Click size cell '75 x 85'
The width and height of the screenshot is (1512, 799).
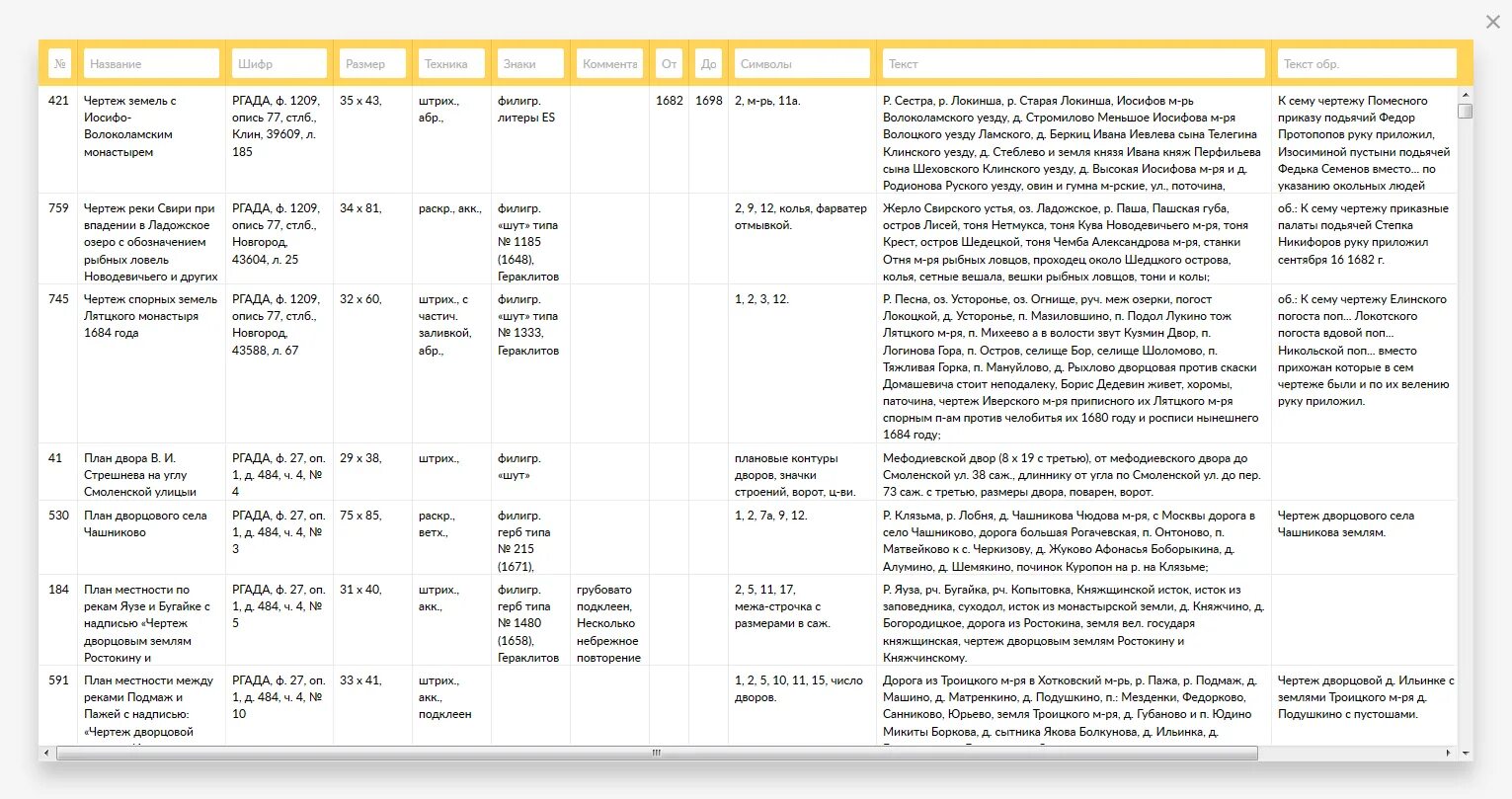pyautogui.click(x=360, y=516)
